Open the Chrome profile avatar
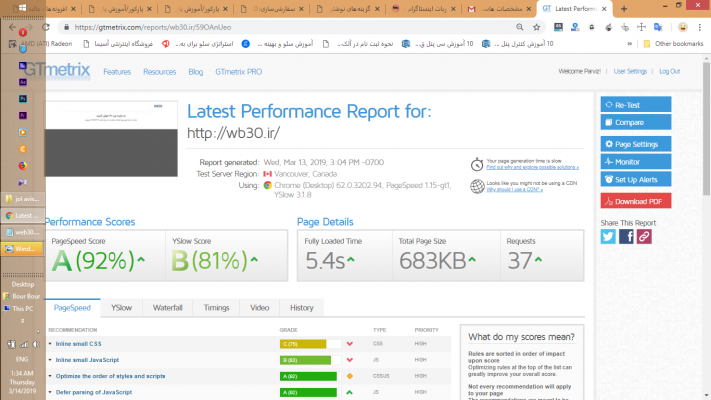Image resolution: width=711 pixels, height=400 pixels. tap(682, 27)
